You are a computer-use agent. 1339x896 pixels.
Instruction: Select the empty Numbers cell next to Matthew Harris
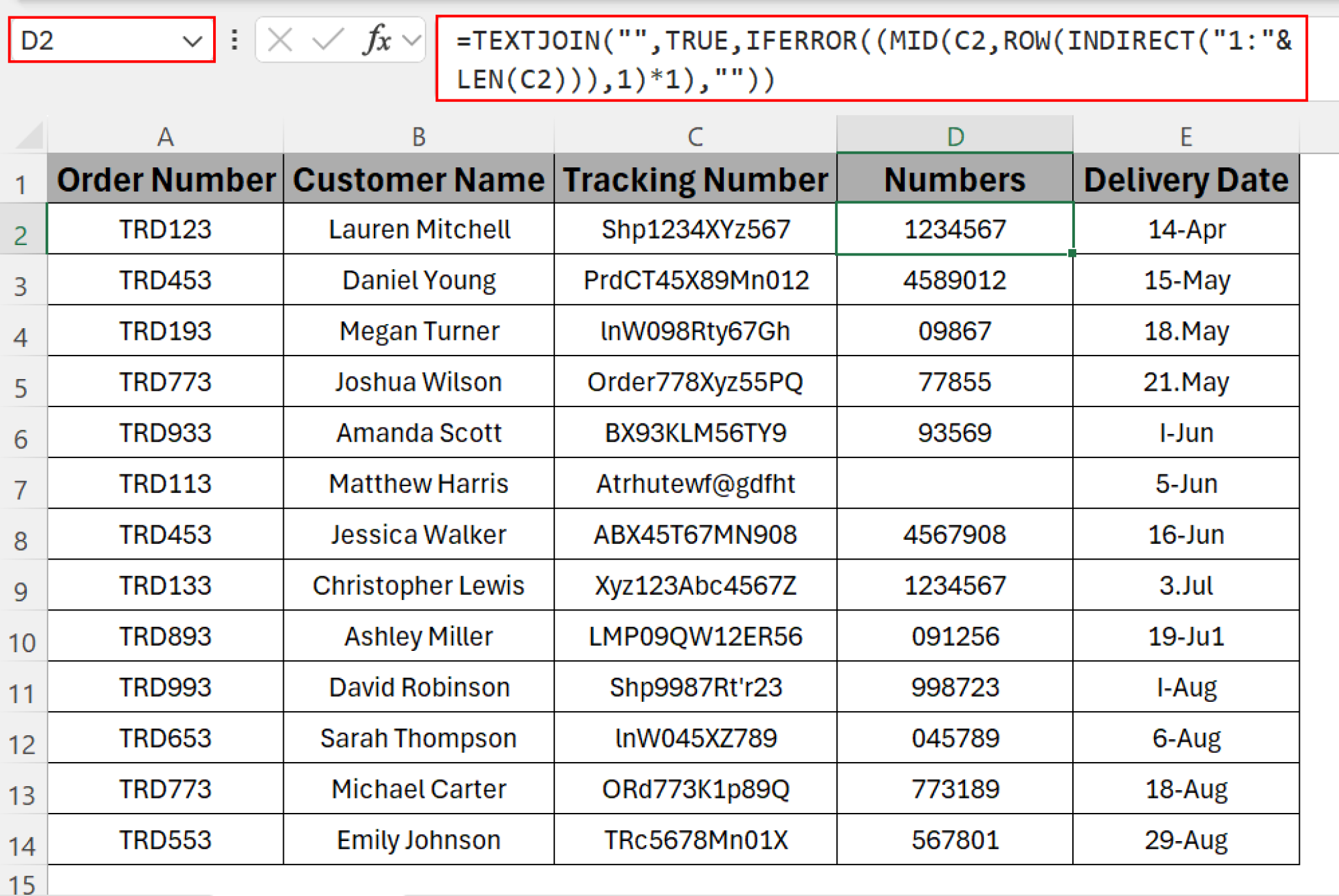click(955, 484)
